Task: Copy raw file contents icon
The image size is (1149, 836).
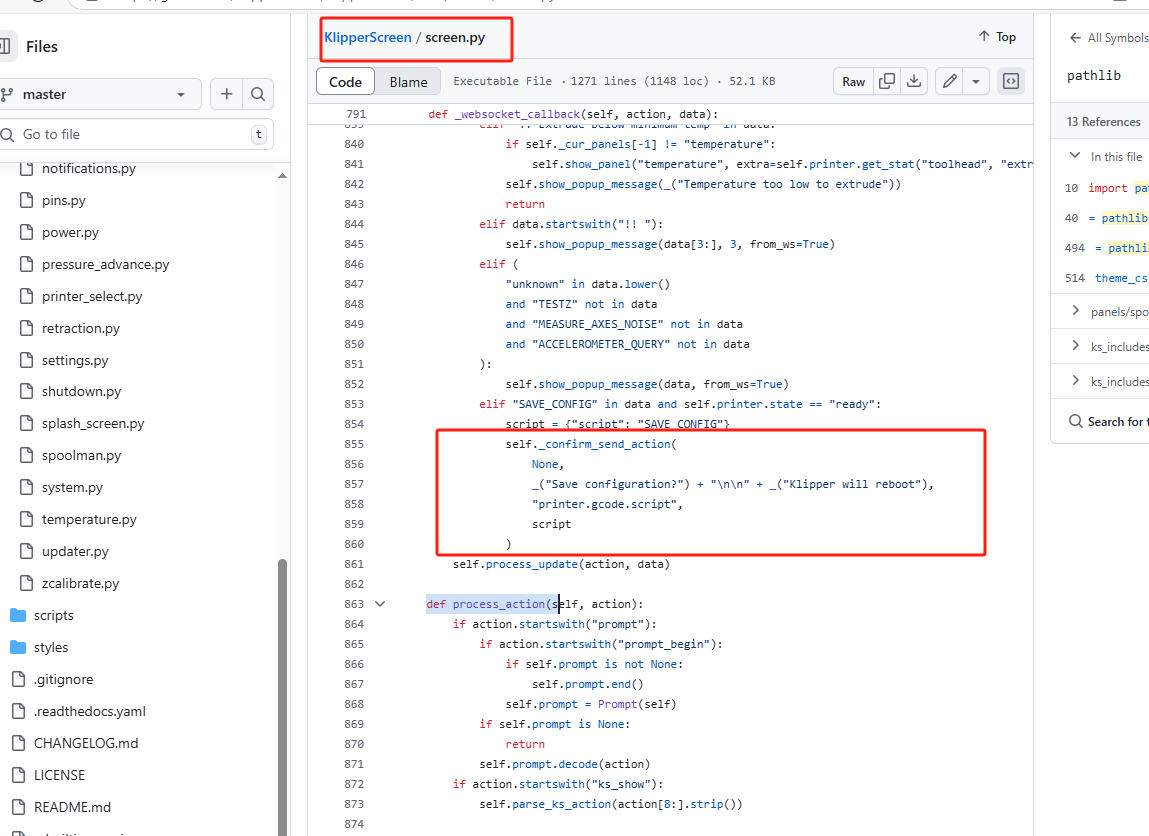Action: (887, 82)
